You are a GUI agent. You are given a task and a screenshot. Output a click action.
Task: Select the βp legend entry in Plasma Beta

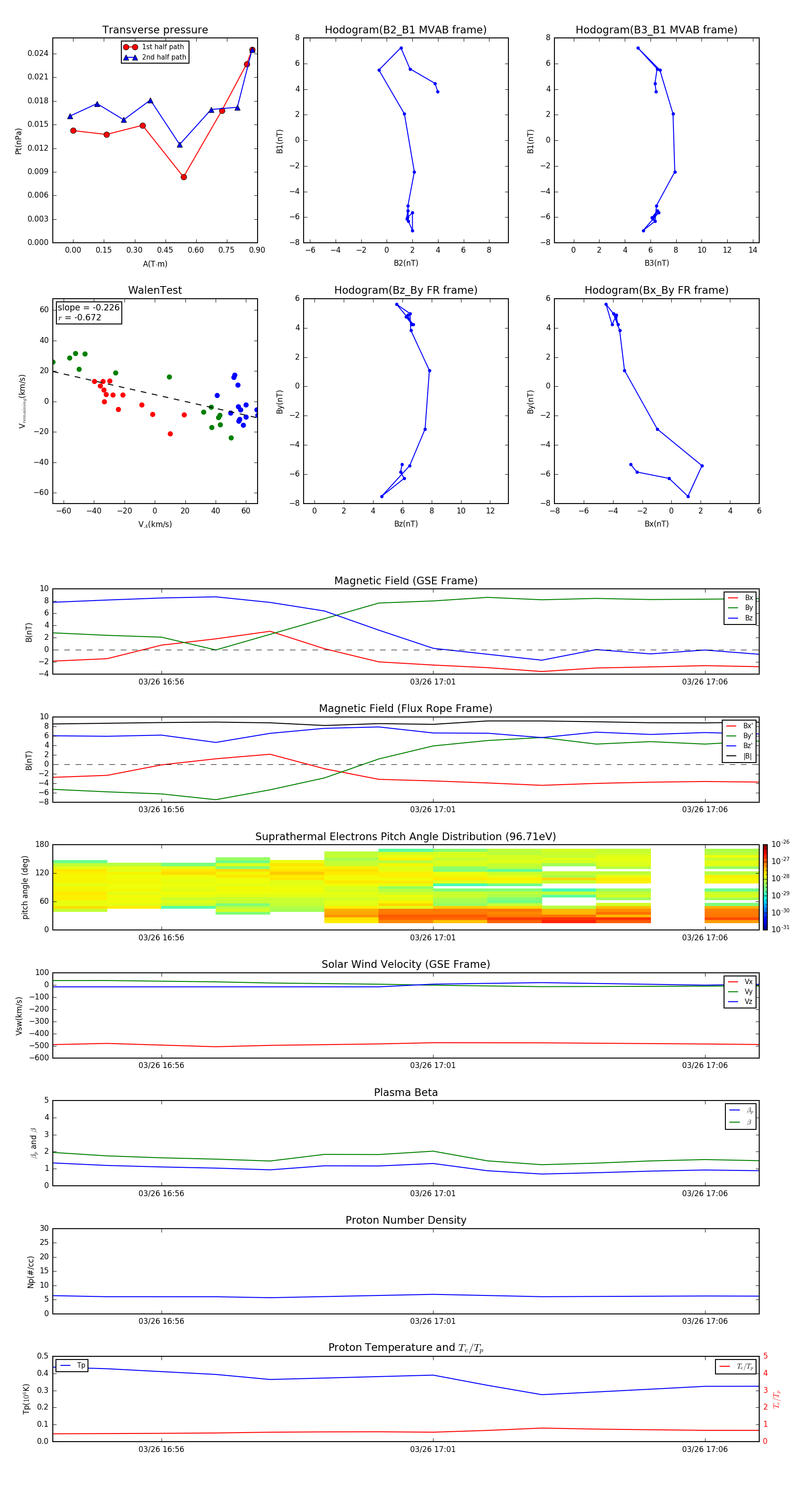[741, 1110]
